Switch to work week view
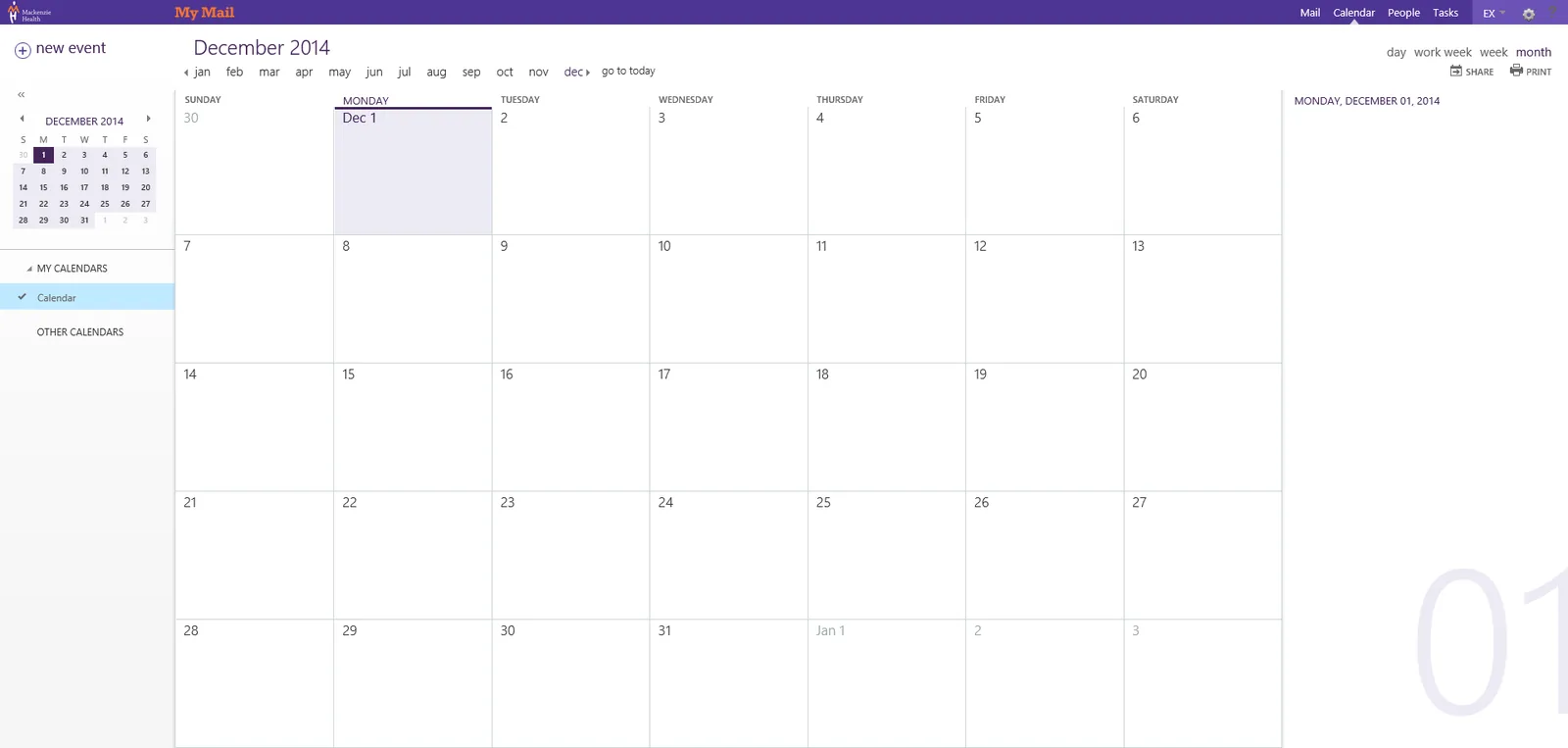The image size is (1568, 748). [x=1443, y=53]
